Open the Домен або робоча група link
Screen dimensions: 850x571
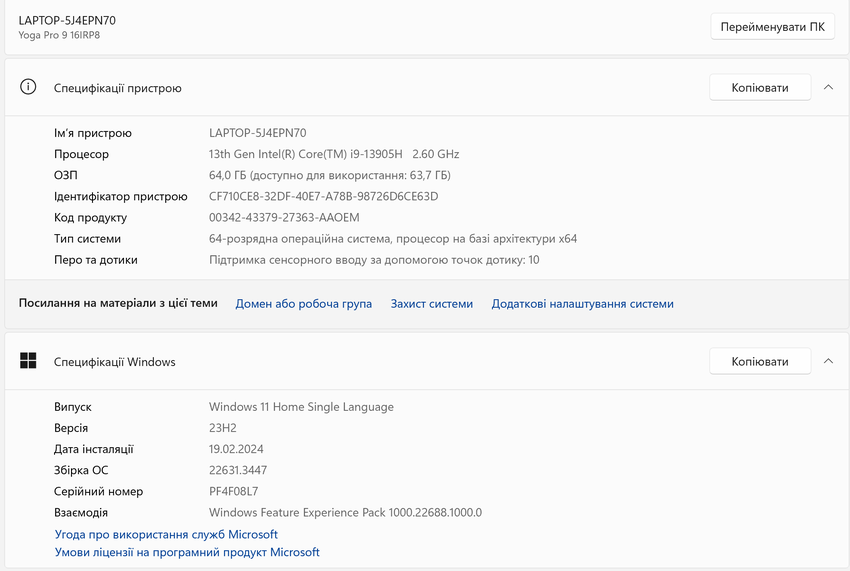(x=303, y=304)
